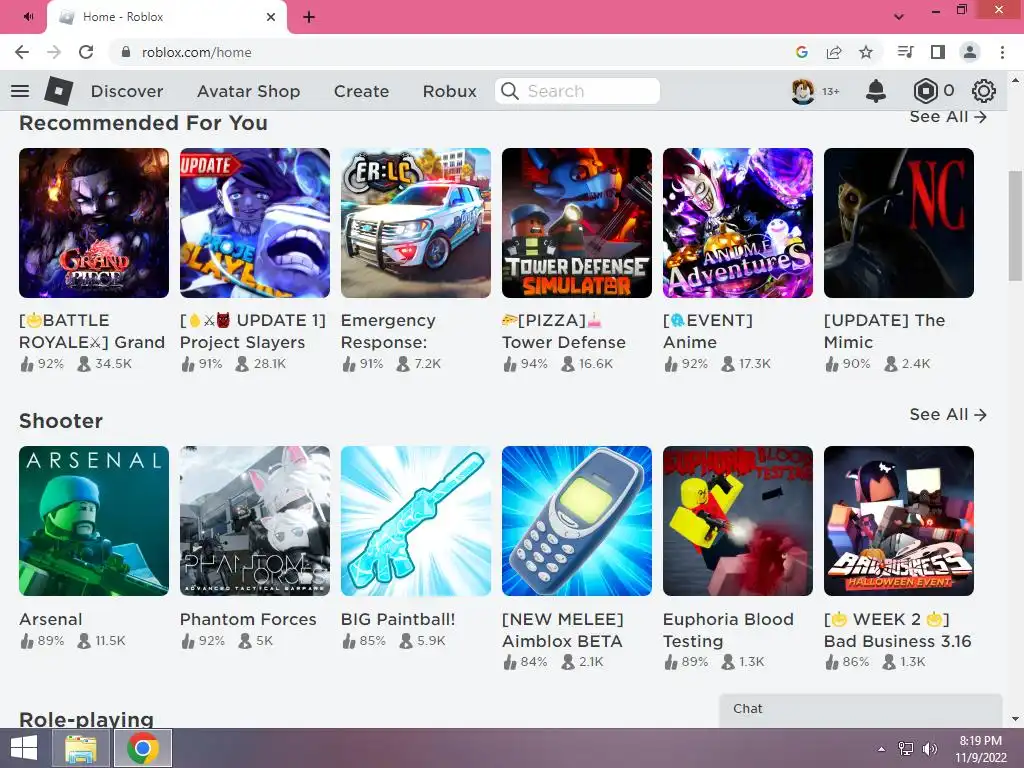
Task: Open Chrome three-dot menu
Action: 1002,52
